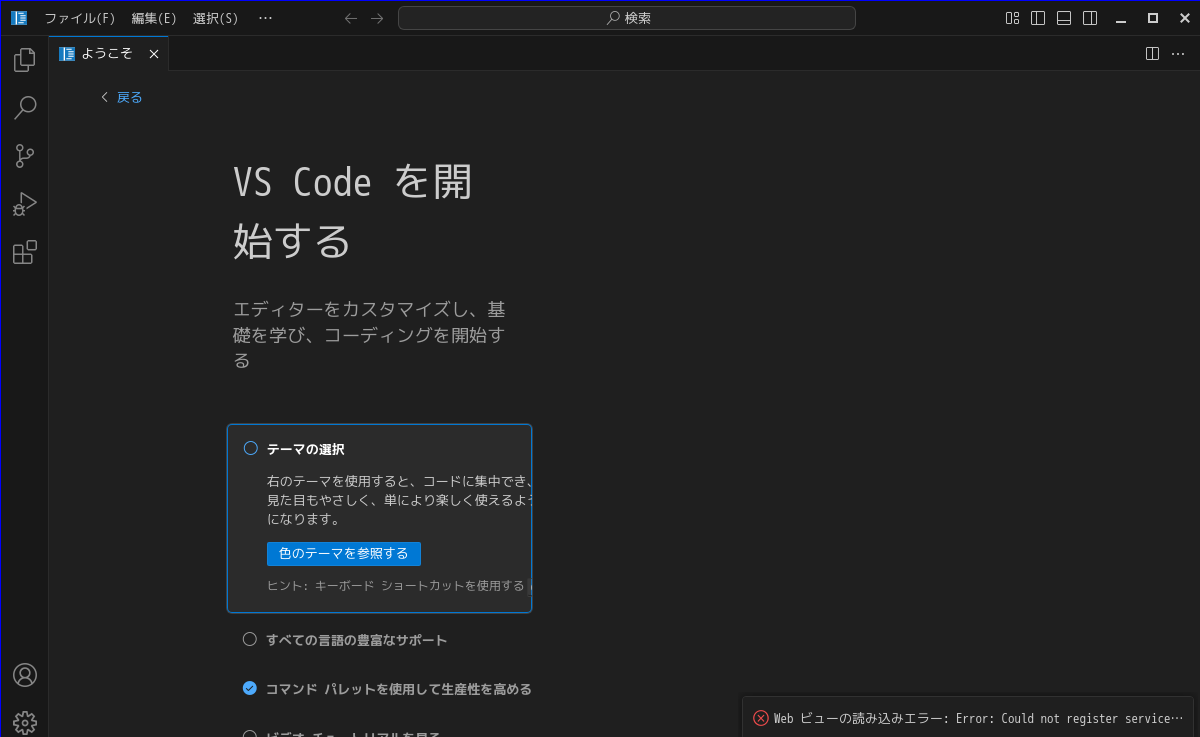Expand the menu bar overflow ellipsis
Image resolution: width=1200 pixels, height=737 pixels.
(x=265, y=18)
